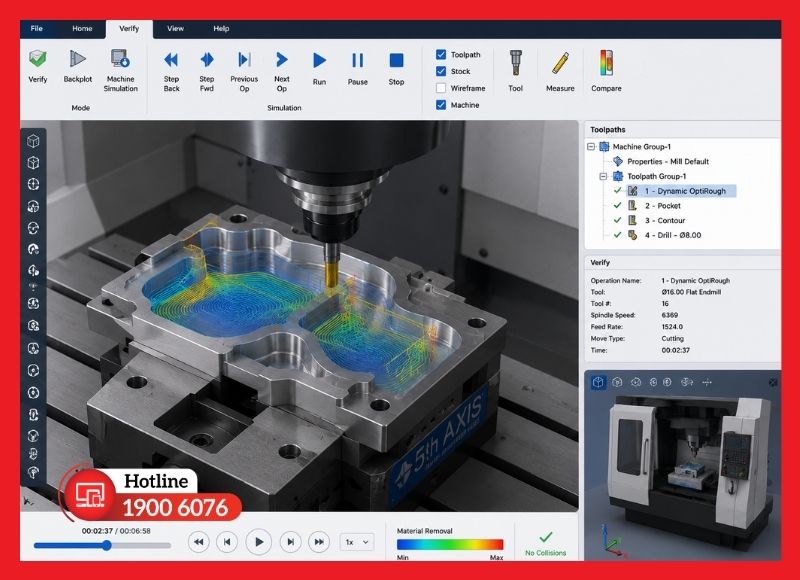The image size is (800, 580).
Task: Click the Material Removal color gradient bar
Action: [450, 544]
